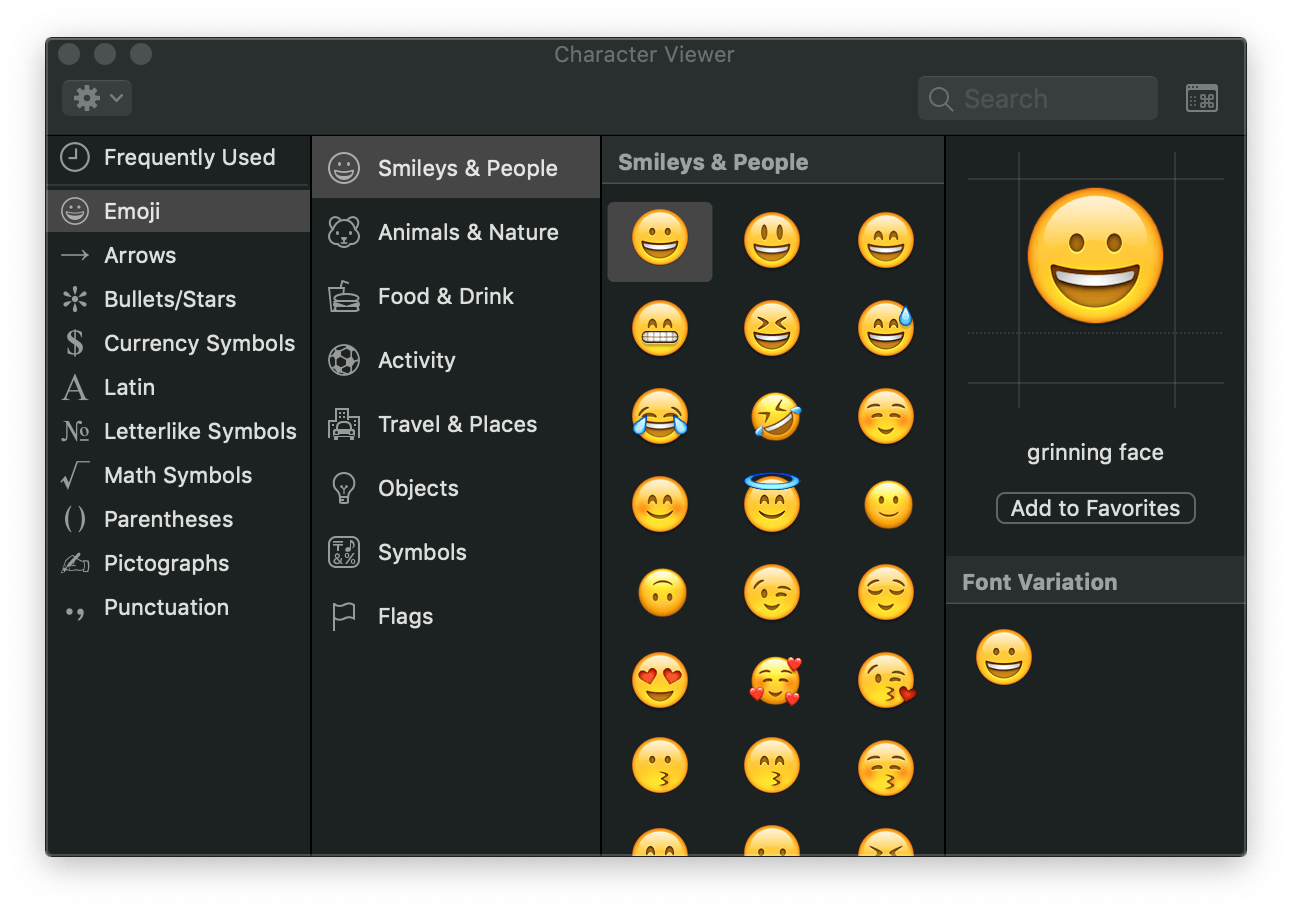Screen dimensions: 1292x910
Task: Select the Math Symbols category
Action: (177, 475)
